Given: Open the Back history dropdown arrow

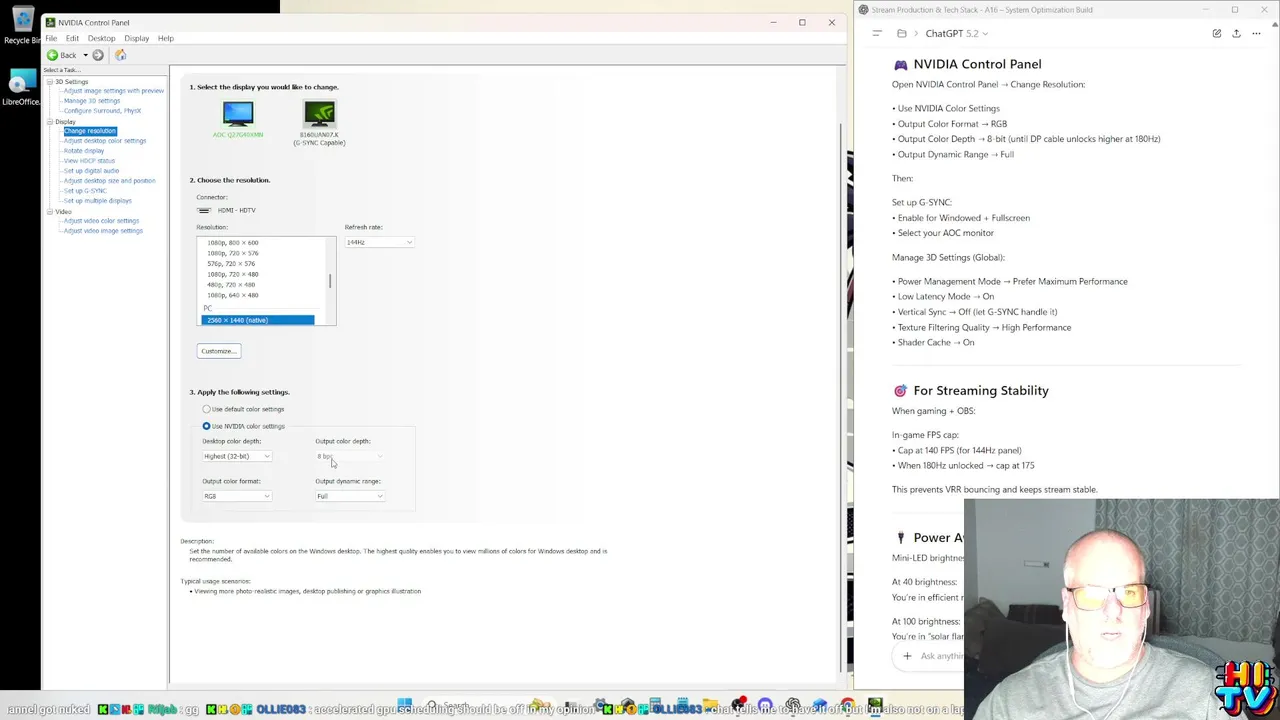Looking at the screenshot, I should click(85, 55).
